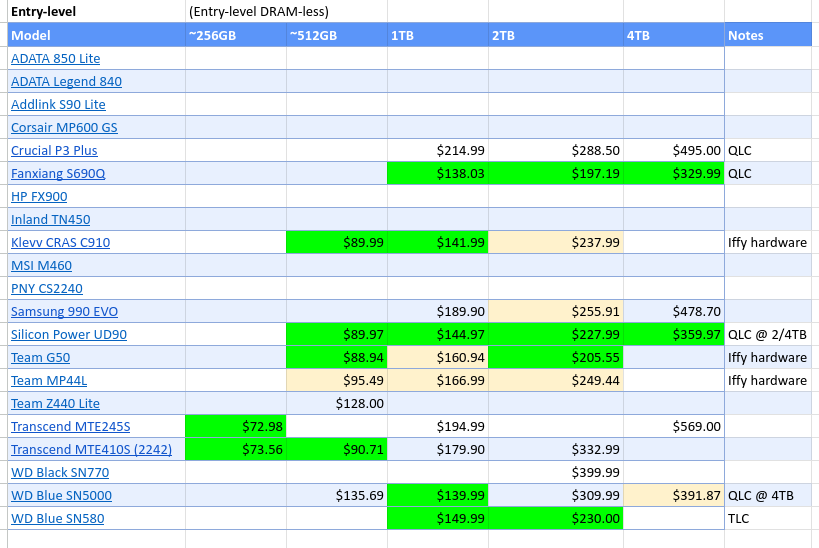Select the $255.91 price cell
819x548 pixels.
[556, 311]
